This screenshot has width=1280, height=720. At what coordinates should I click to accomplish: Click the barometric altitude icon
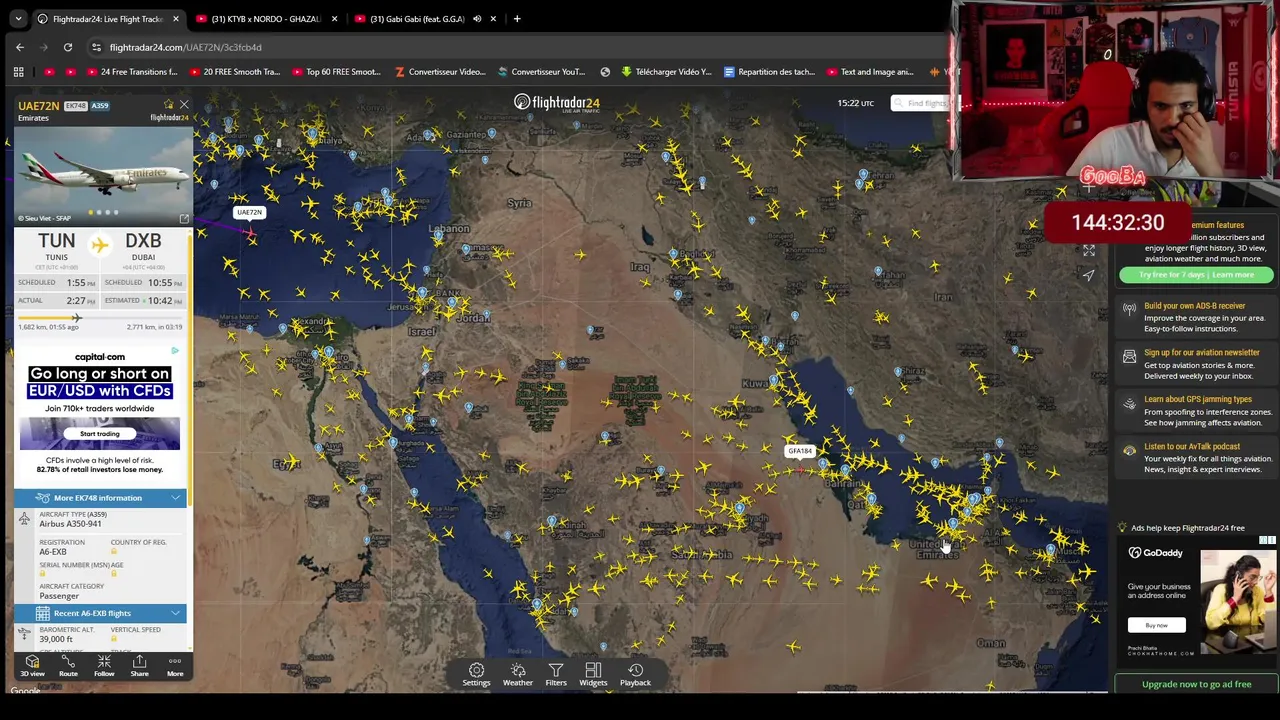tap(25, 634)
